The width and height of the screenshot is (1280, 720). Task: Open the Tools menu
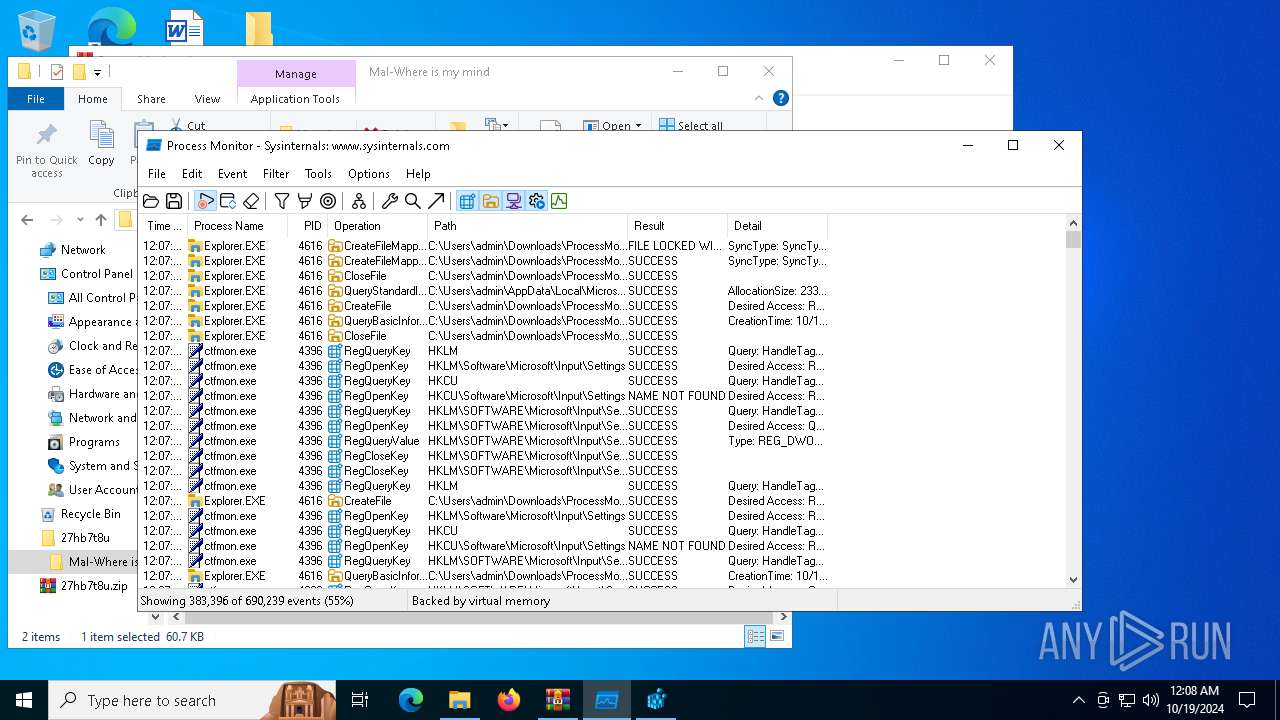pos(318,174)
